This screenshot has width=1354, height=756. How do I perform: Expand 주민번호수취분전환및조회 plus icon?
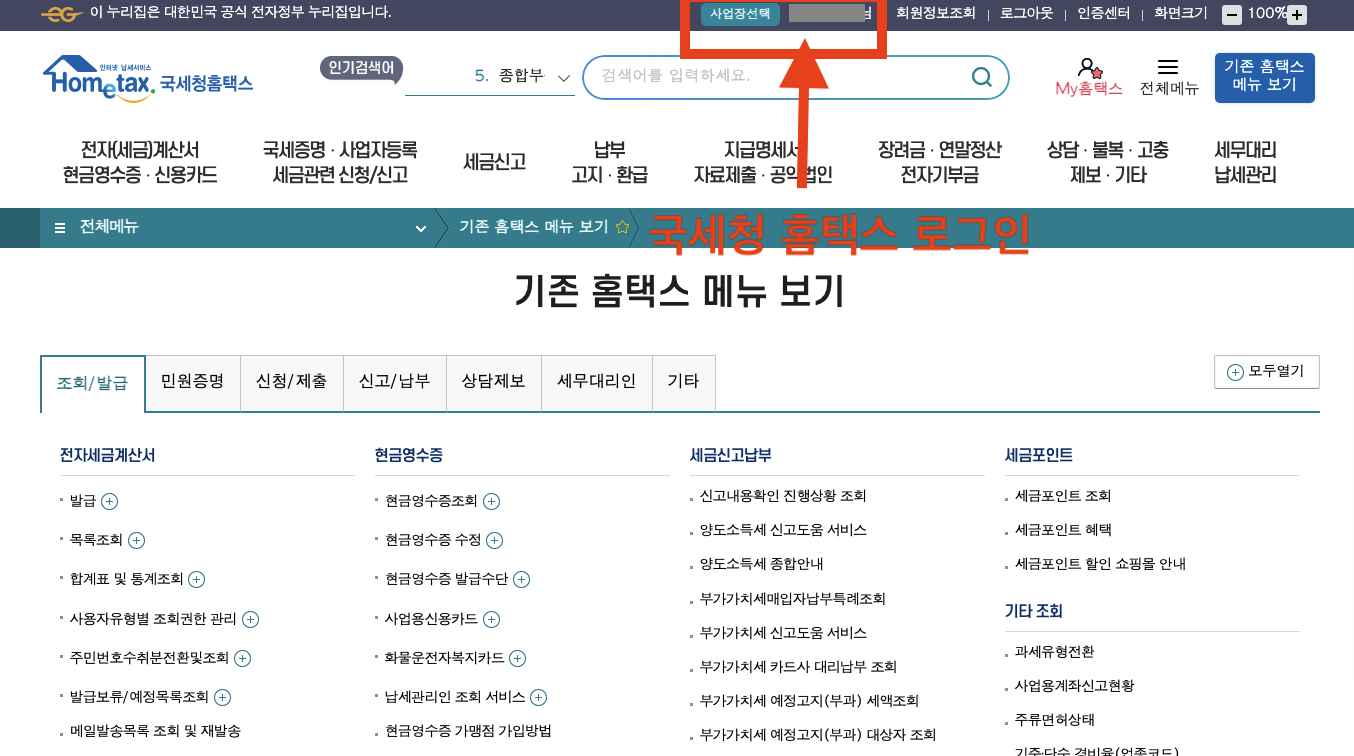(242, 658)
